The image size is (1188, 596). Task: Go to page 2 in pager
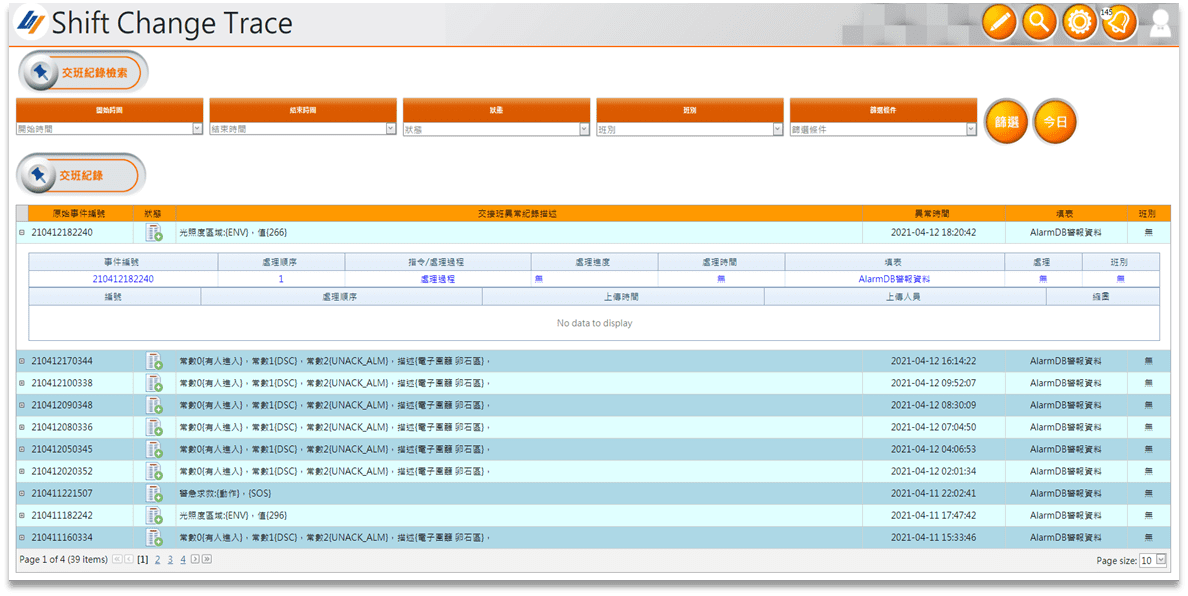157,560
